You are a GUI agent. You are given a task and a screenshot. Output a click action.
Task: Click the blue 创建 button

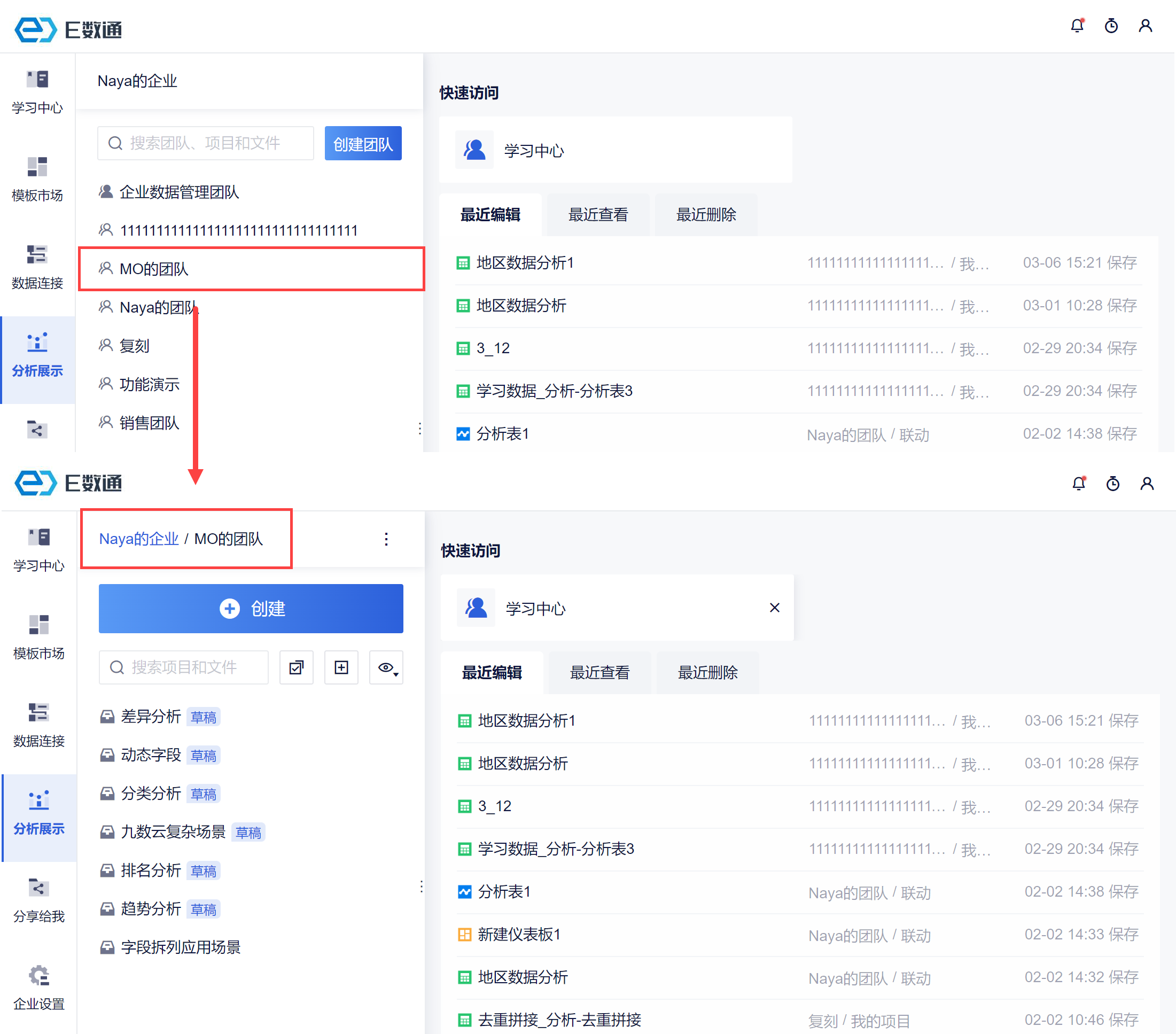coord(251,608)
